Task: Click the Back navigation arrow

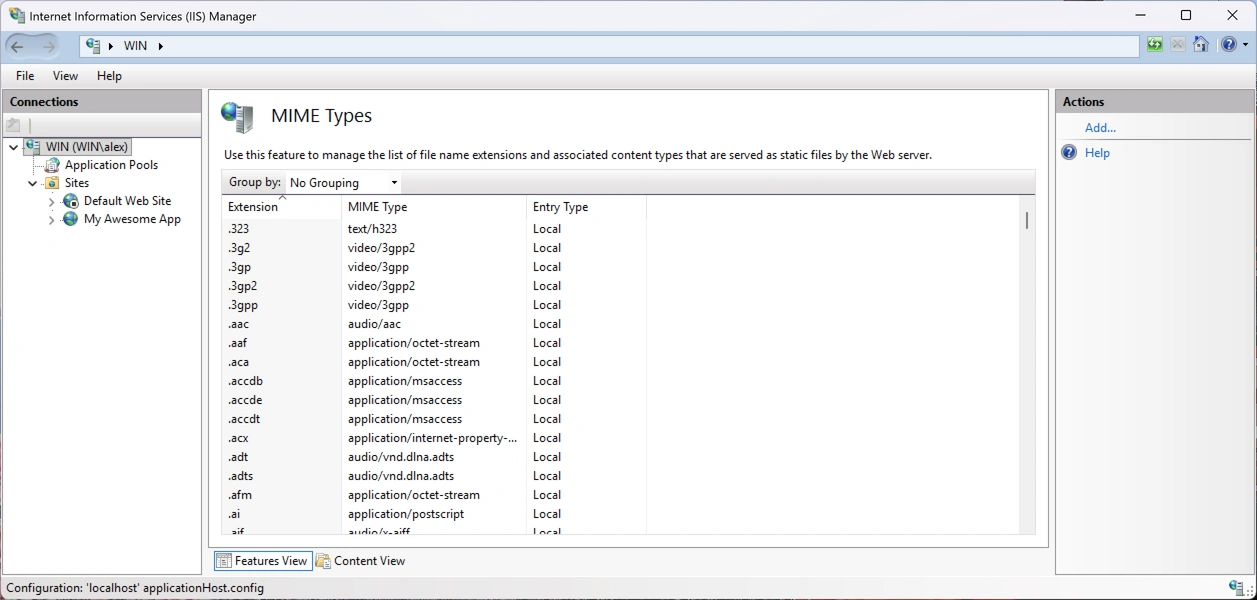Action: (x=18, y=46)
